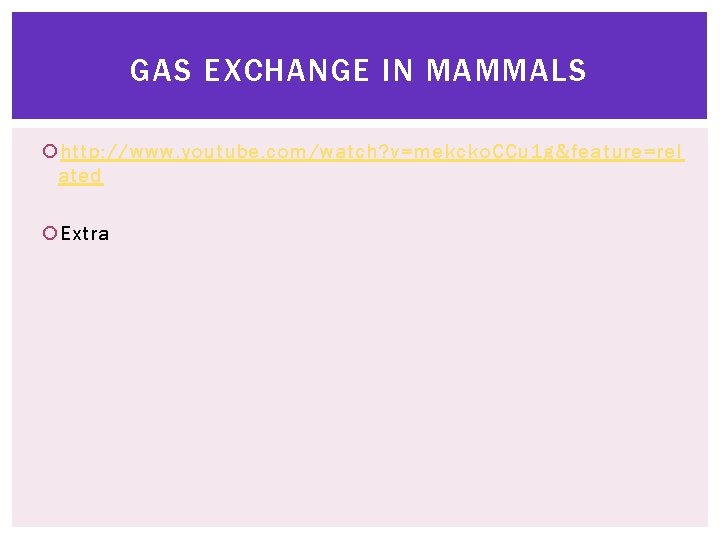Image resolution: width=720 pixels, height=540 pixels.
Task: Click the ampersand in the URL
Action: point(562,152)
